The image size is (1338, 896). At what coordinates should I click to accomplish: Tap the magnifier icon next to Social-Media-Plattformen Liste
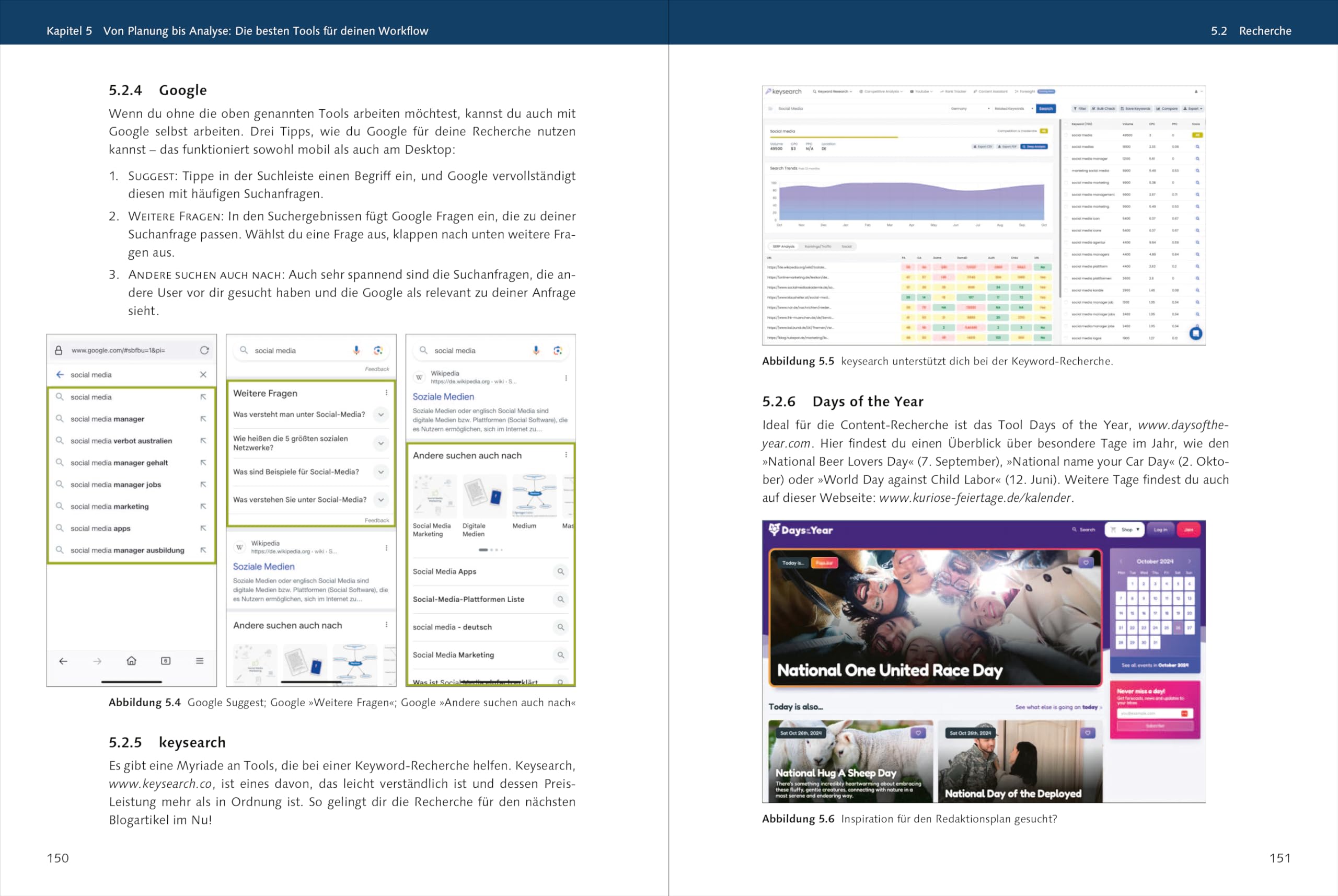(561, 600)
